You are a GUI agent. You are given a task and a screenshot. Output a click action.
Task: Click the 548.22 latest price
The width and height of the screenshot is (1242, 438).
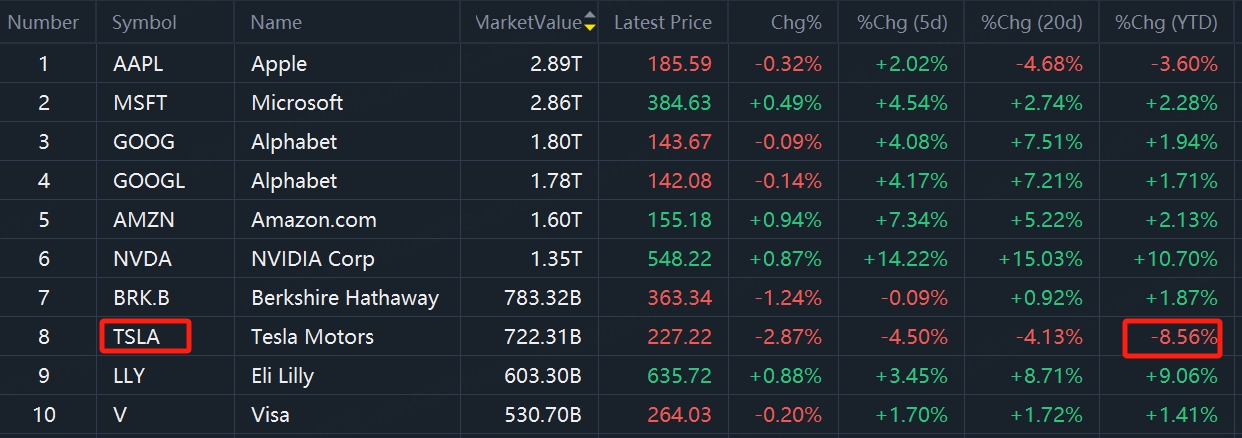[680, 259]
